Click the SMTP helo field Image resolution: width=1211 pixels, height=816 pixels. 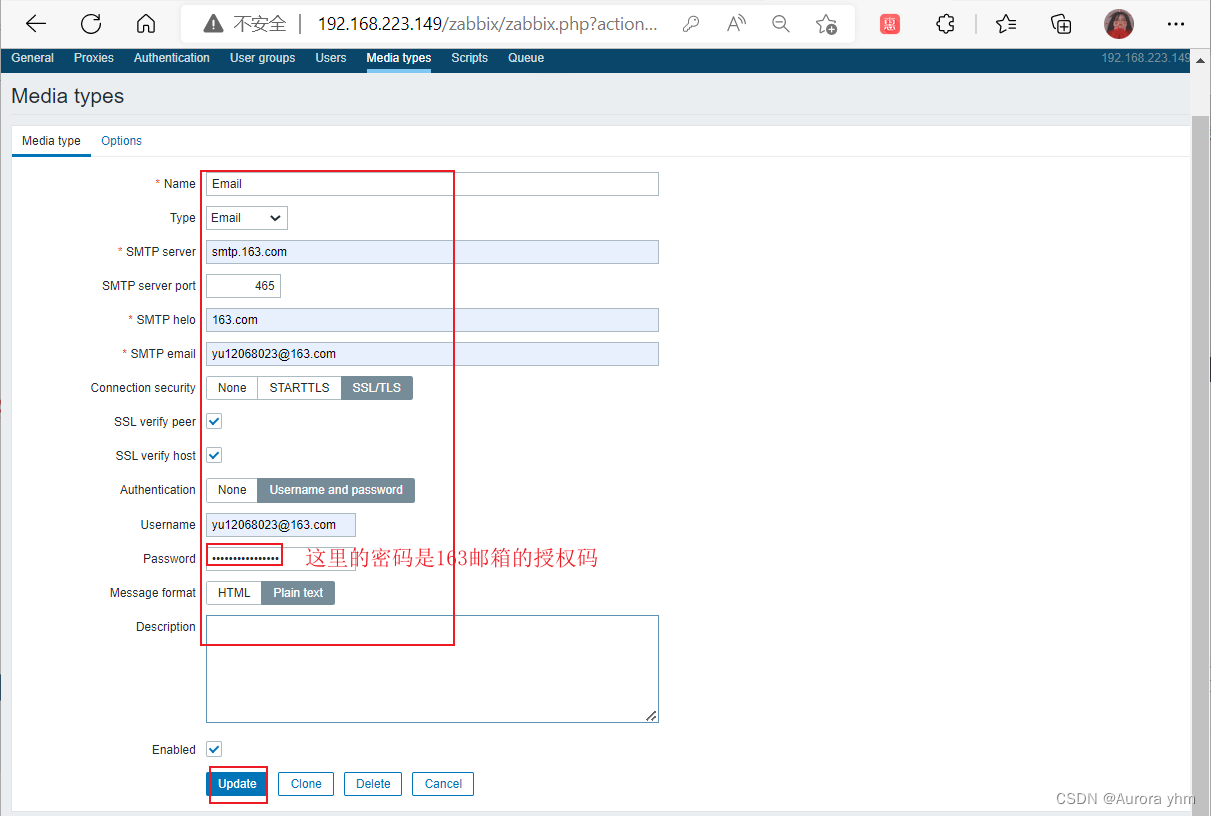pyautogui.click(x=432, y=320)
